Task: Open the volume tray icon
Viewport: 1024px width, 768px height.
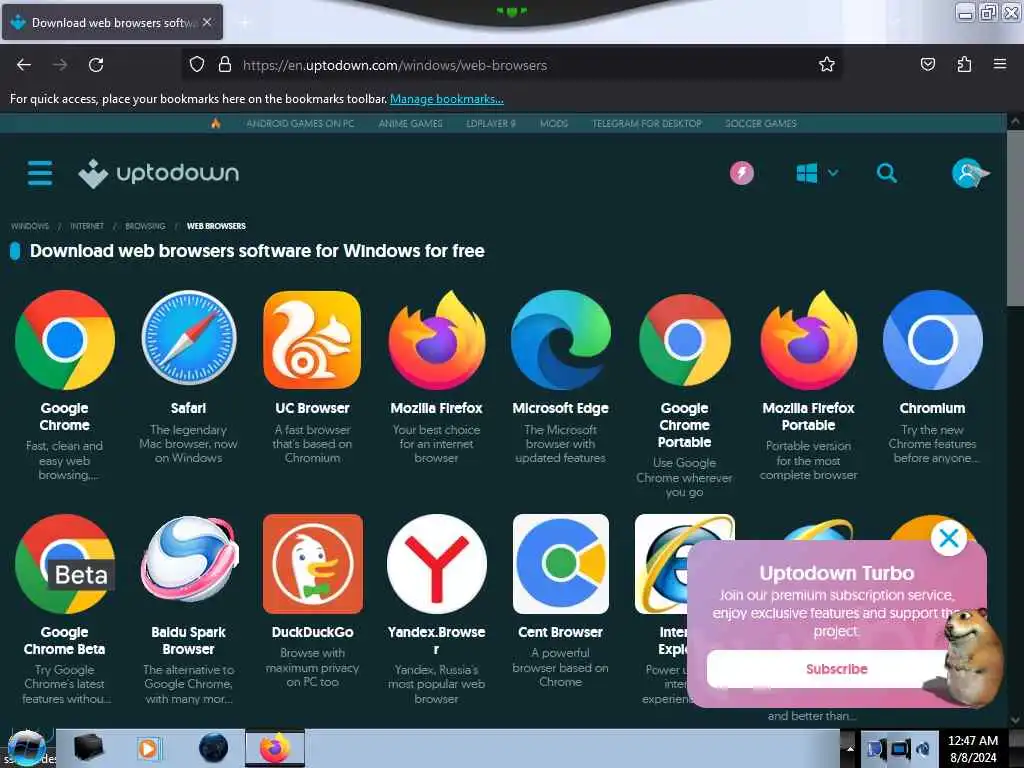Action: [923, 748]
